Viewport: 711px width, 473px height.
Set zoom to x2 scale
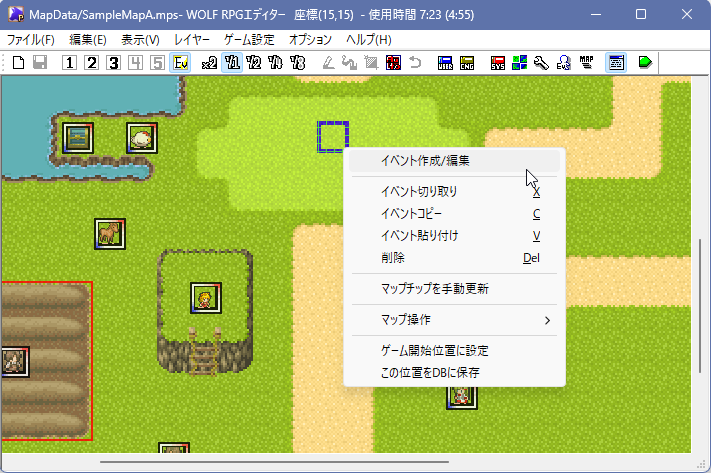pyautogui.click(x=209, y=63)
